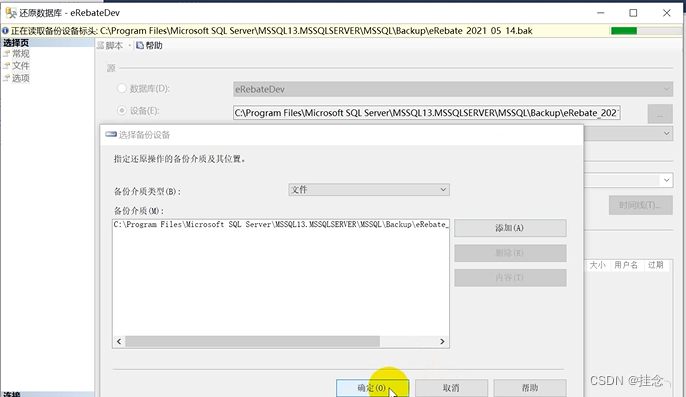The image size is (686, 397).
Task: Minimize the 还原数据库 window
Action: coord(601,13)
